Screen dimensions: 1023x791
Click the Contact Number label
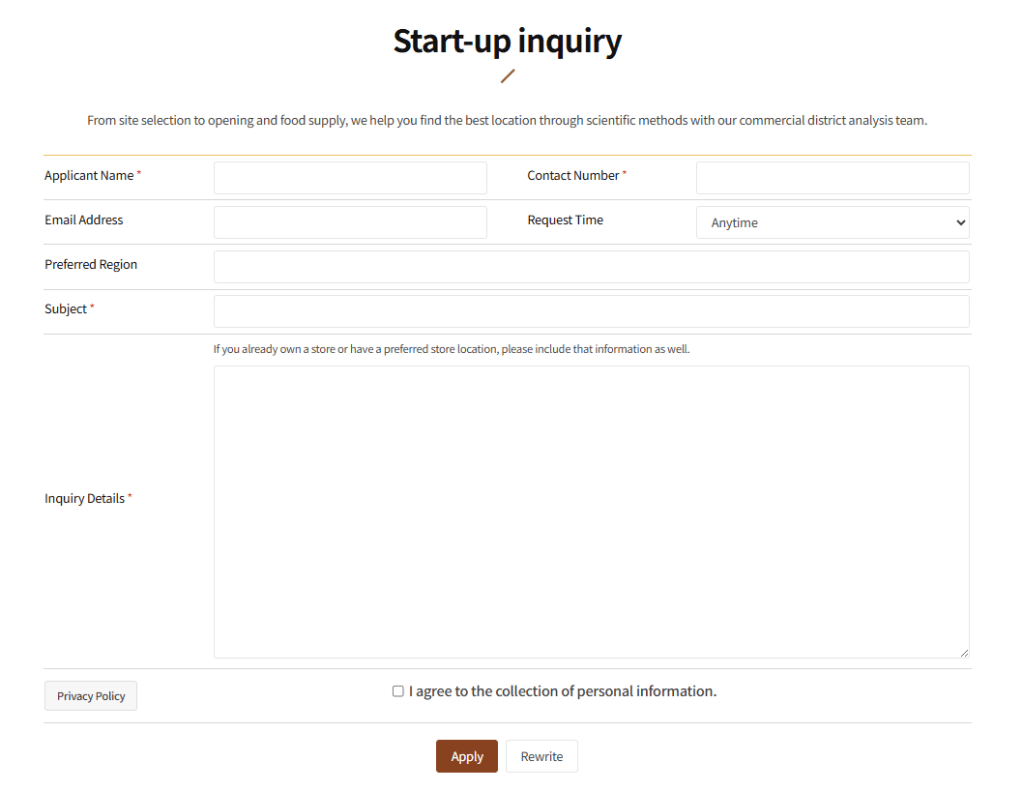[573, 176]
